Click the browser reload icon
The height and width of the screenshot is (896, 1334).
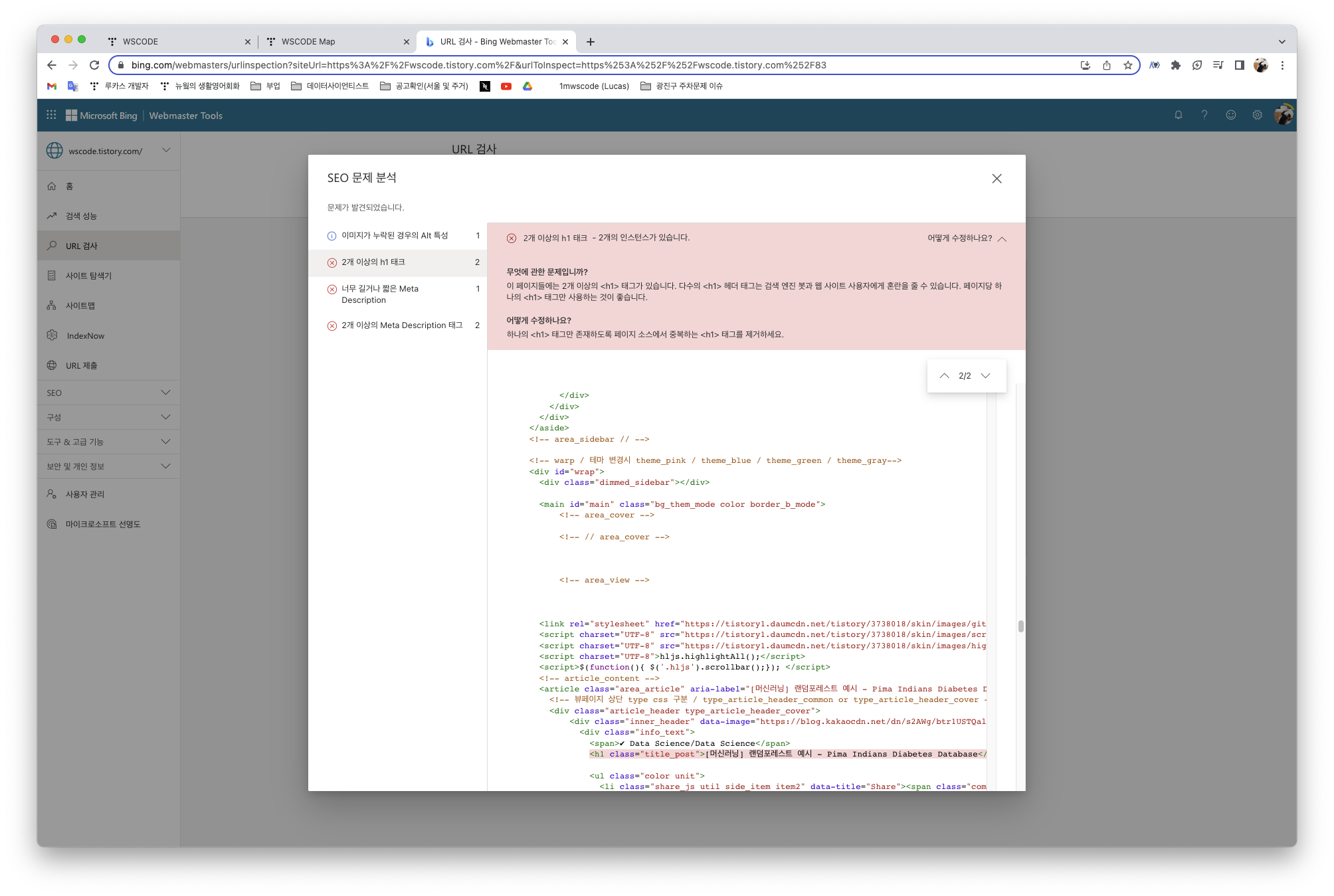(x=94, y=65)
